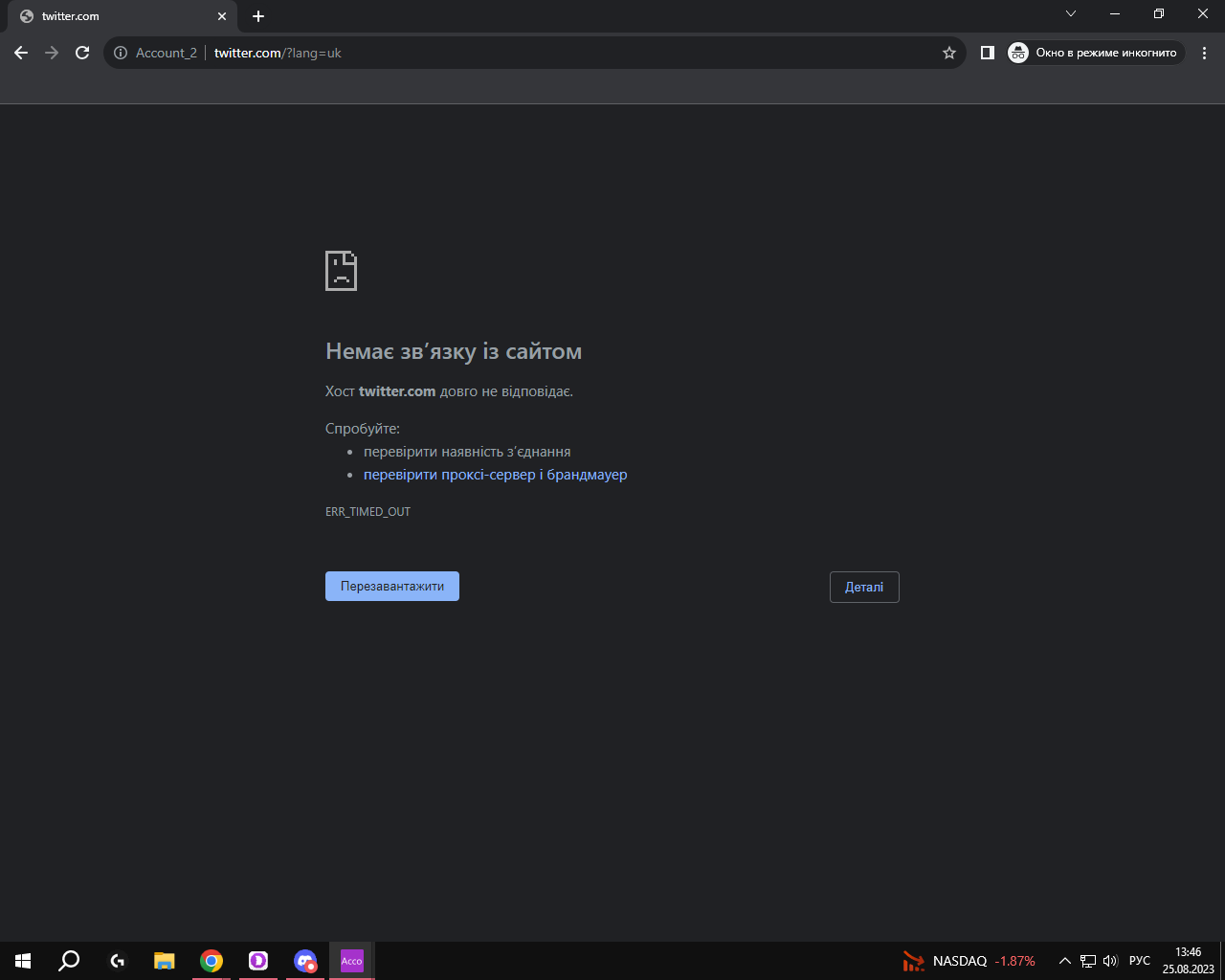Screen dimensions: 1225x980
Task: Open the volume tray icon
Action: click(1111, 961)
